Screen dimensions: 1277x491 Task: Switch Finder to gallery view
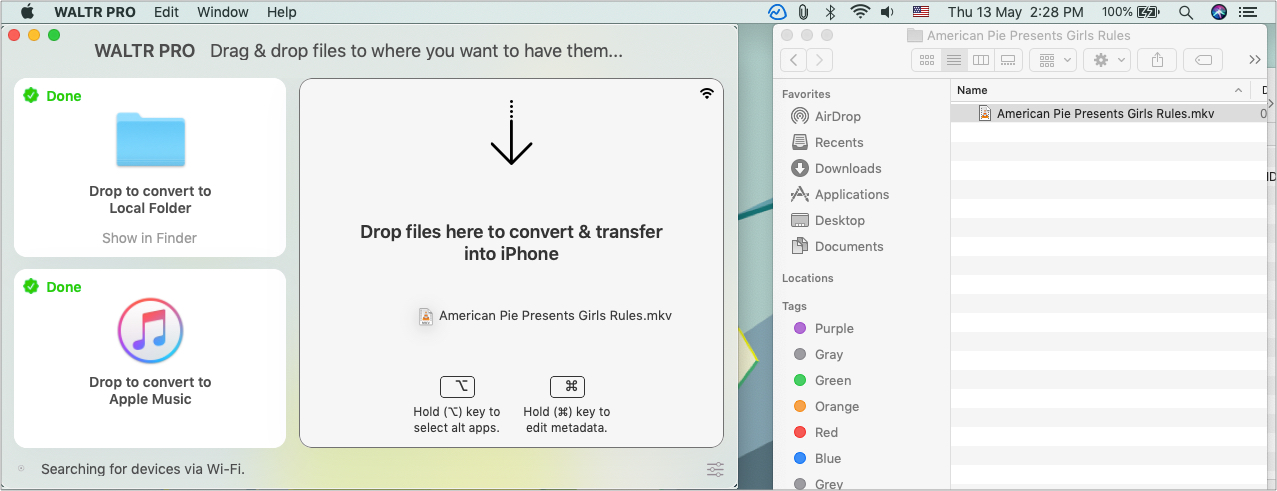pyautogui.click(x=1008, y=60)
